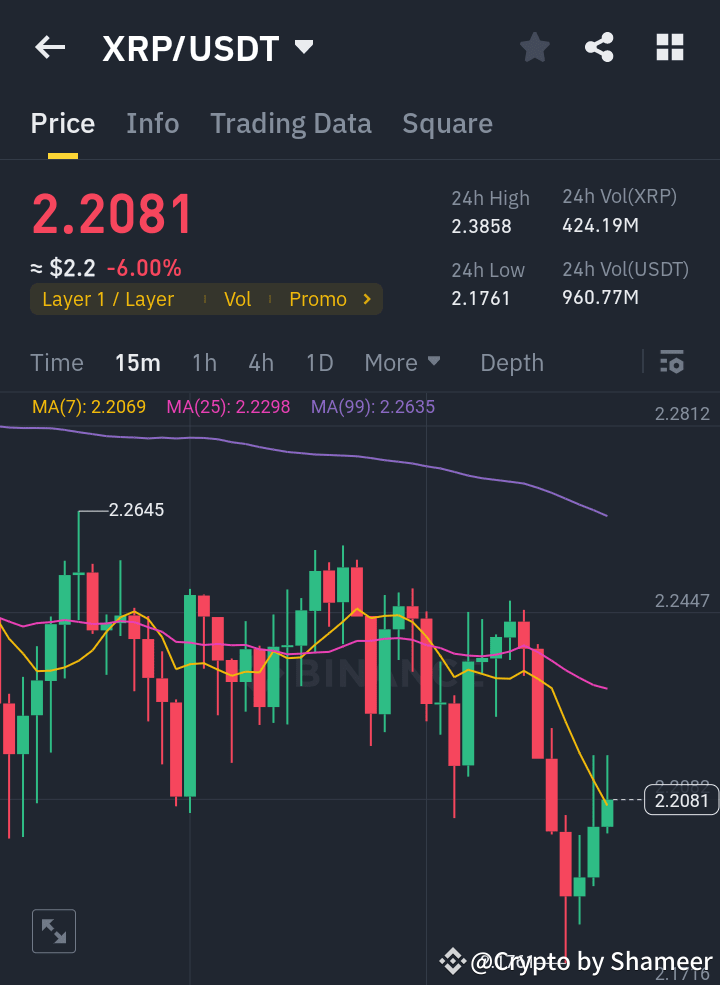Image resolution: width=720 pixels, height=985 pixels.
Task: Open the Depth view
Action: click(x=511, y=363)
